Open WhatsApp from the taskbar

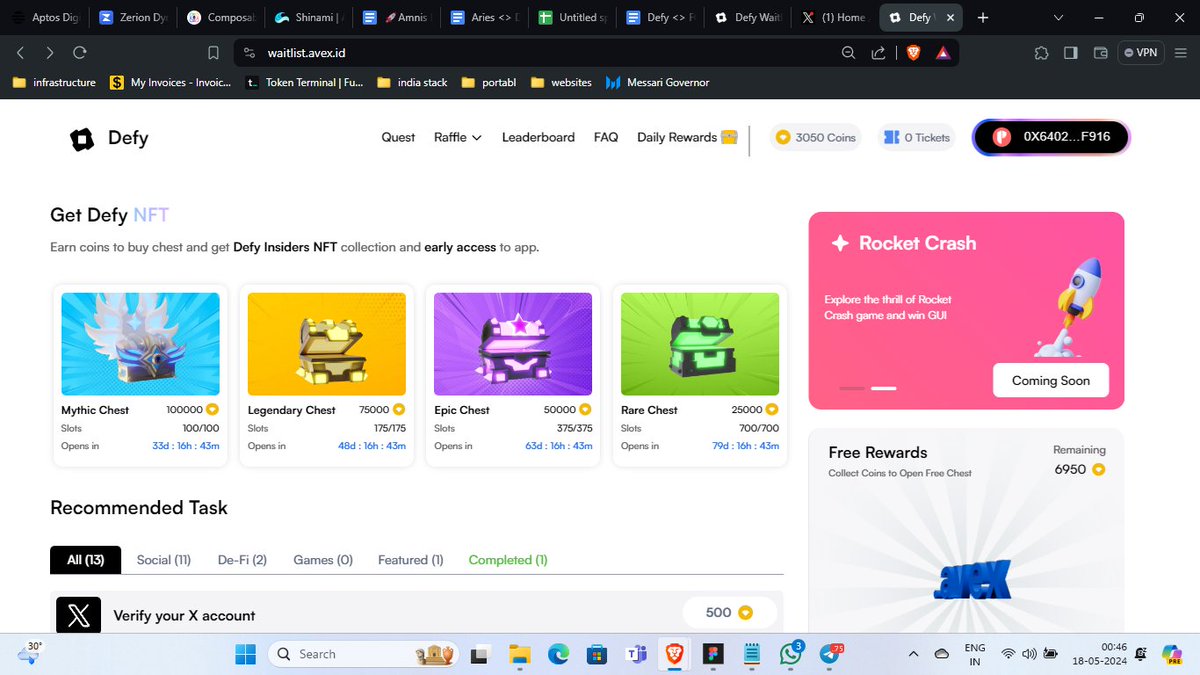click(790, 654)
